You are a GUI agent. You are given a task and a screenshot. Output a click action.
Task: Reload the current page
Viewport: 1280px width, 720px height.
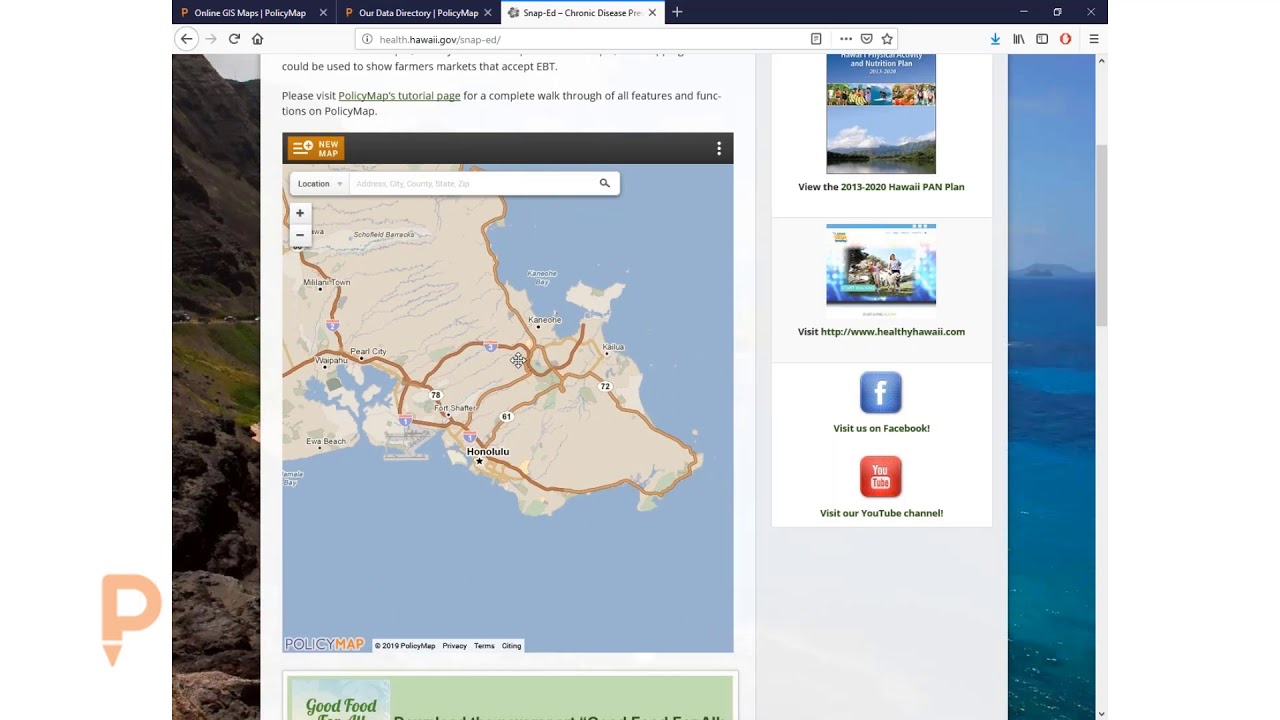pyautogui.click(x=234, y=39)
